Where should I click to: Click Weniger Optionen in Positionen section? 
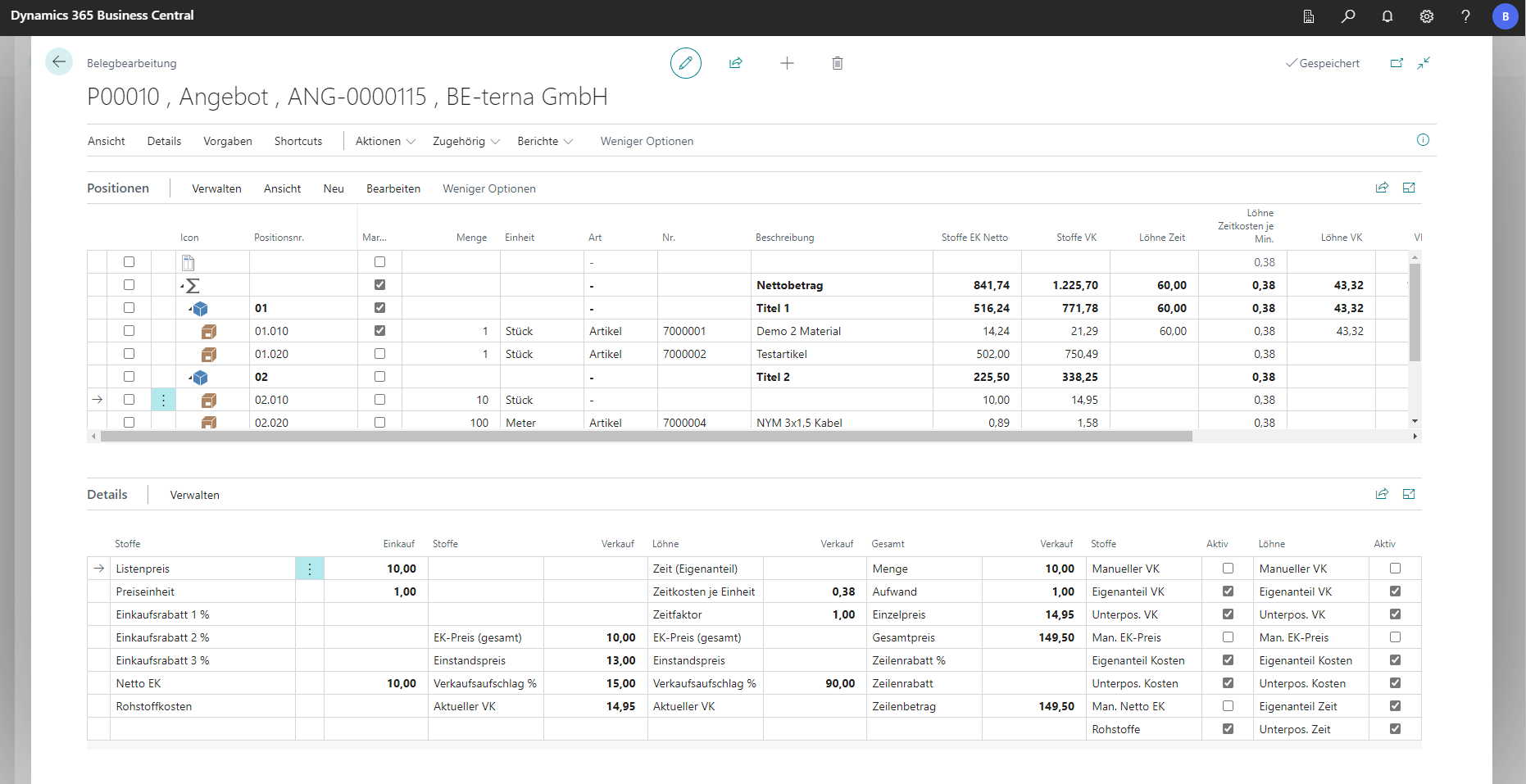pyautogui.click(x=488, y=189)
